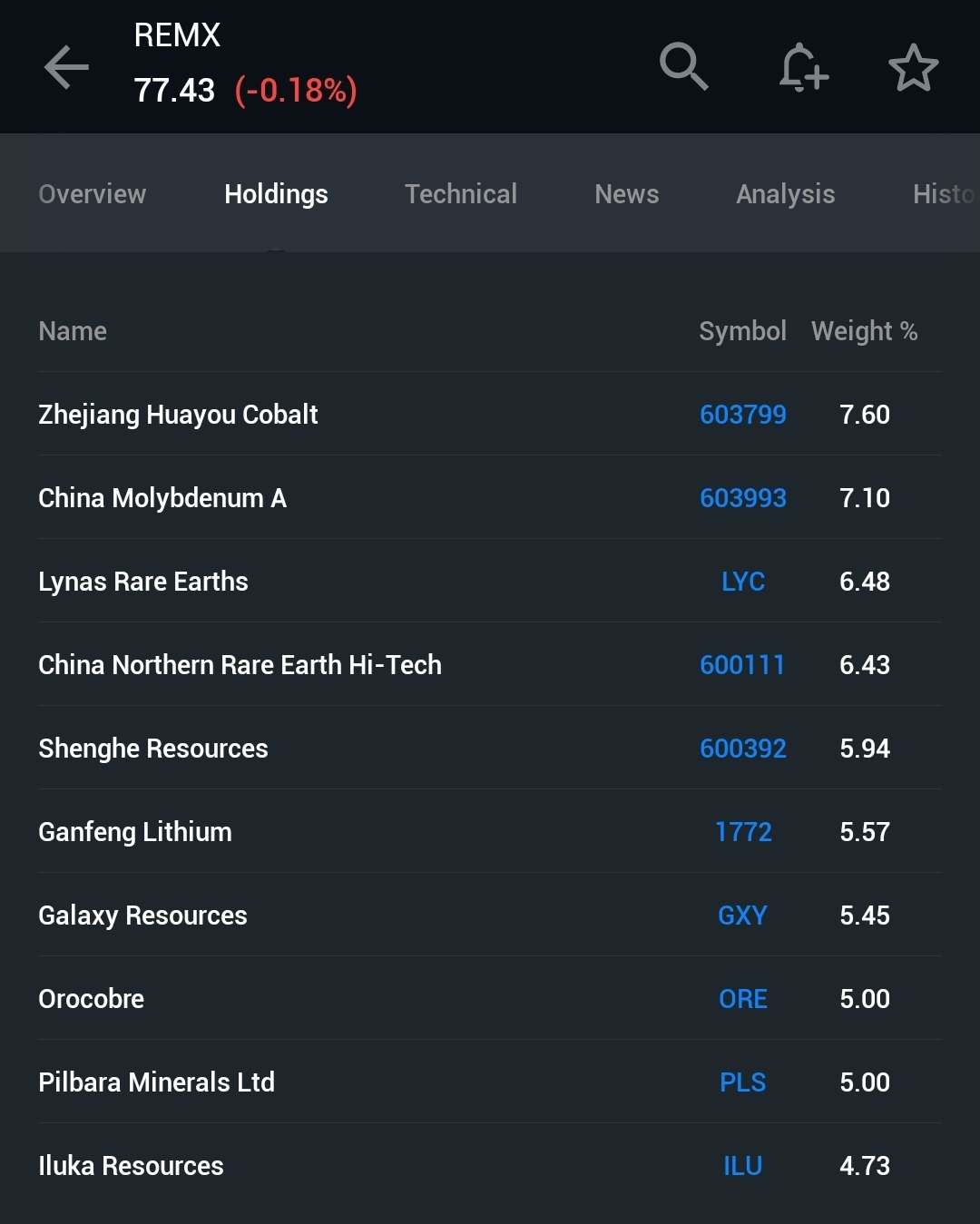Select the Lynas Rare Earths name
Image resolution: width=980 pixels, height=1224 pixels.
143,582
